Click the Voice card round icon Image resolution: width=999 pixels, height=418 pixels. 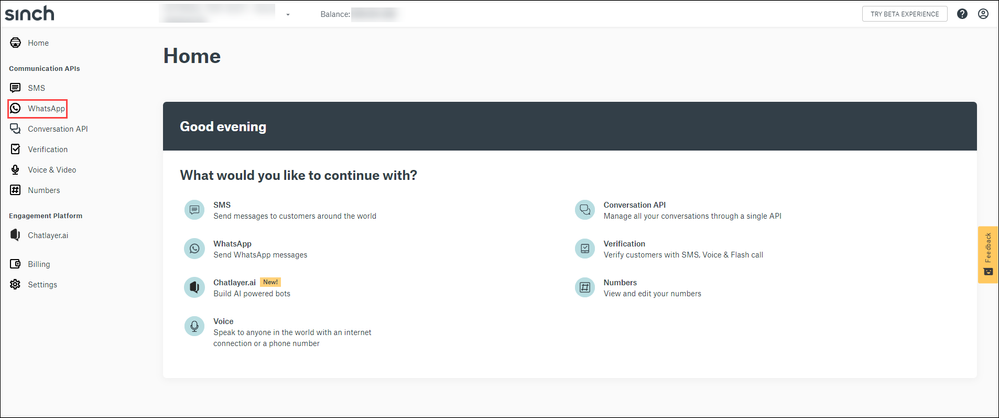pos(194,326)
